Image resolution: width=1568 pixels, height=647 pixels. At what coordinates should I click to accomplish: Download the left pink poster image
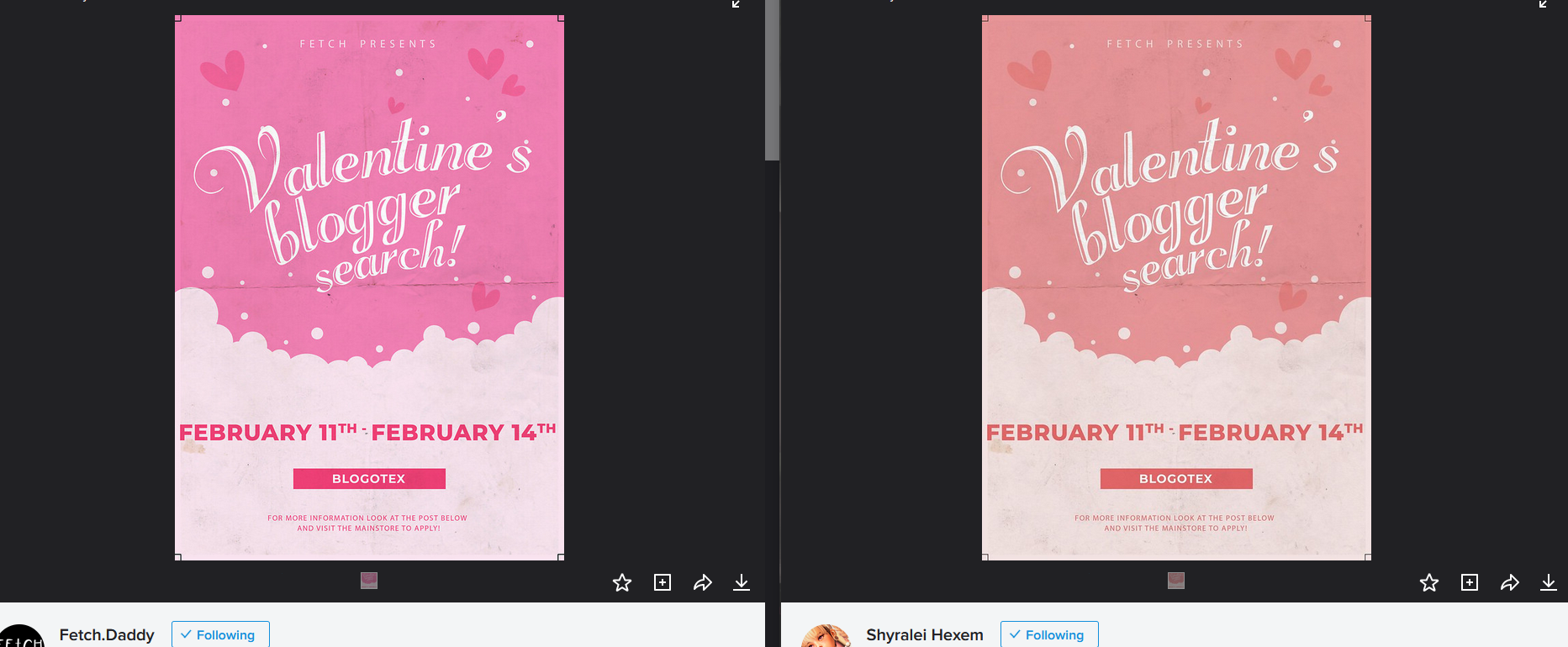click(742, 582)
